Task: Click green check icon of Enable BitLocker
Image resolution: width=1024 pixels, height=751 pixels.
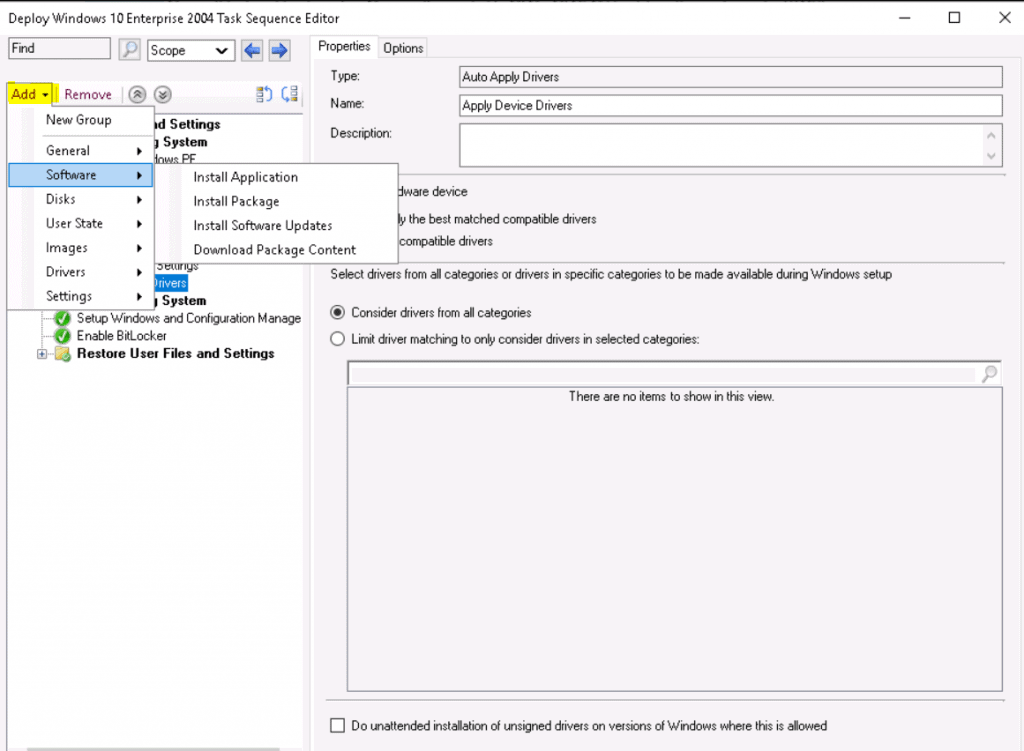Action: pyautogui.click(x=63, y=336)
